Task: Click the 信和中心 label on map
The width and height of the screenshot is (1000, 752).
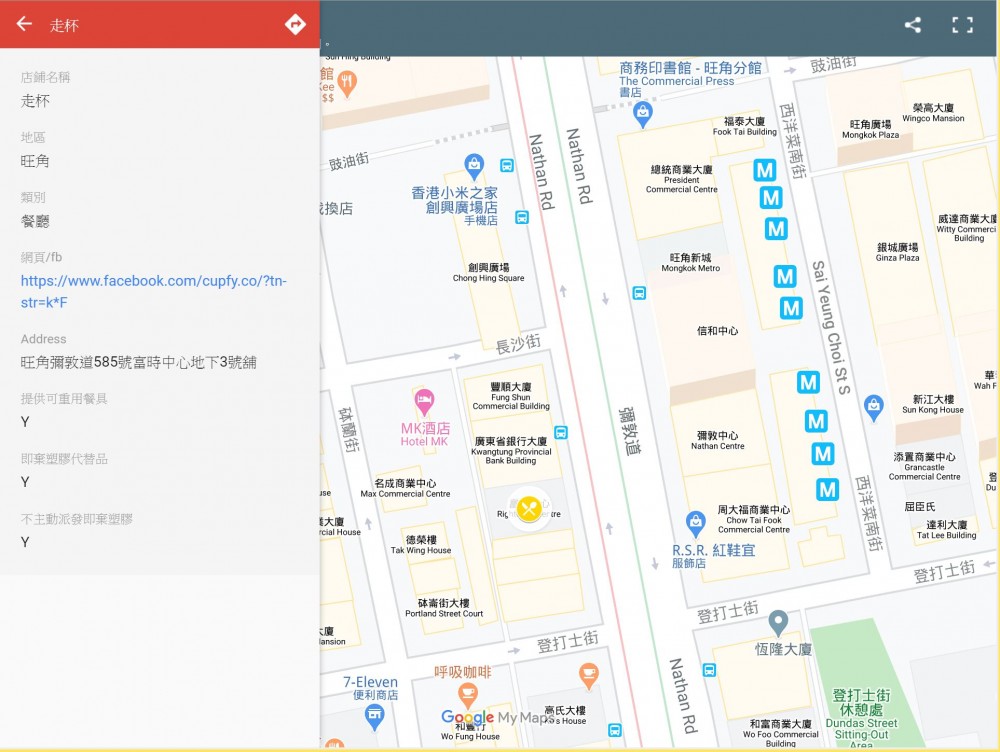Action: point(717,330)
